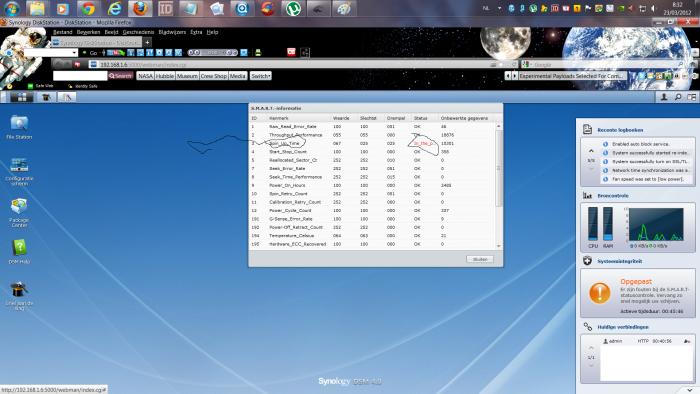Click the Systeemintegriteit shield icon
700x394 pixels.
click(x=588, y=261)
